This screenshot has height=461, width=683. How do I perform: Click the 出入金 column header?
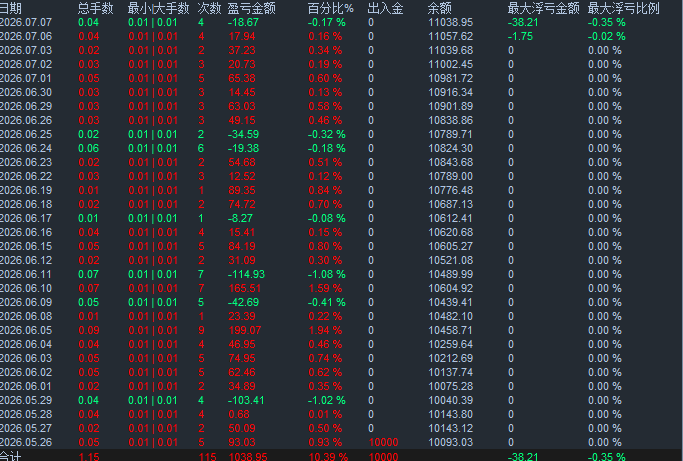[385, 8]
